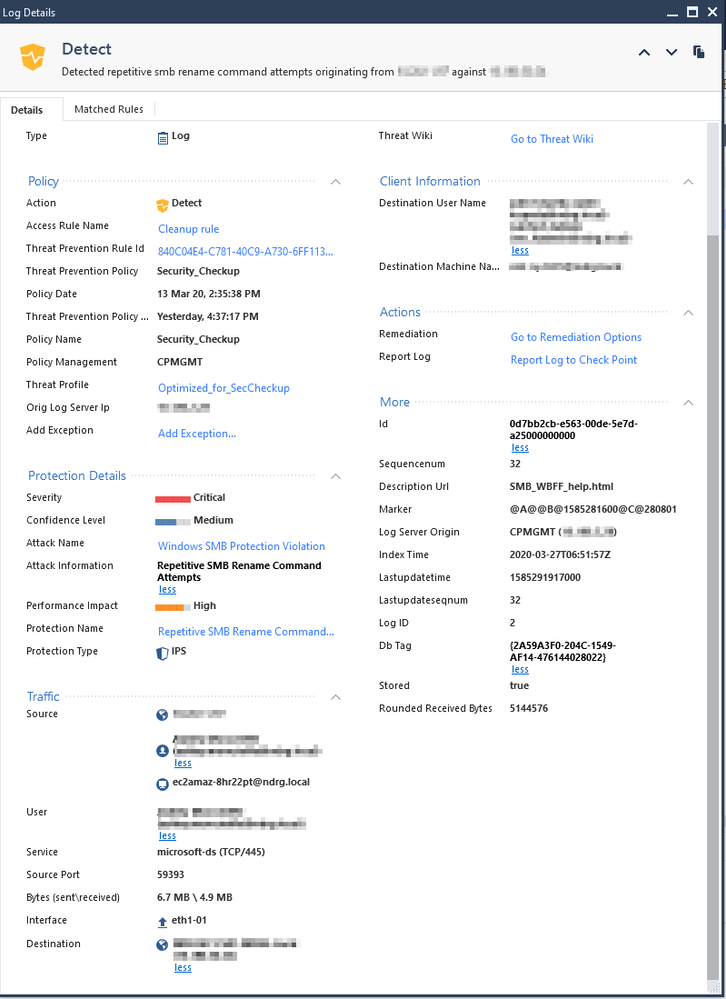Collapse the Client Information section
Viewport: 726px width, 999px height.
point(688,182)
